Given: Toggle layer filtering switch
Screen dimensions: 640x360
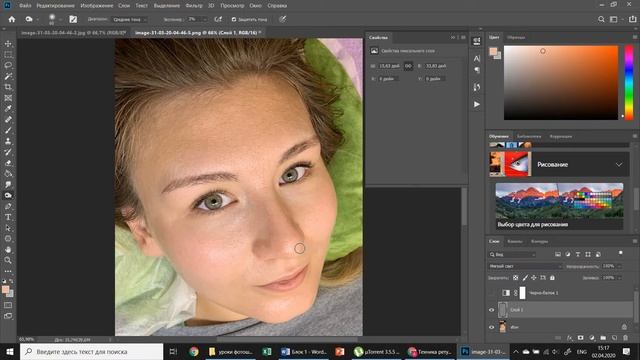Looking at the screenshot, I should [x=620, y=253].
